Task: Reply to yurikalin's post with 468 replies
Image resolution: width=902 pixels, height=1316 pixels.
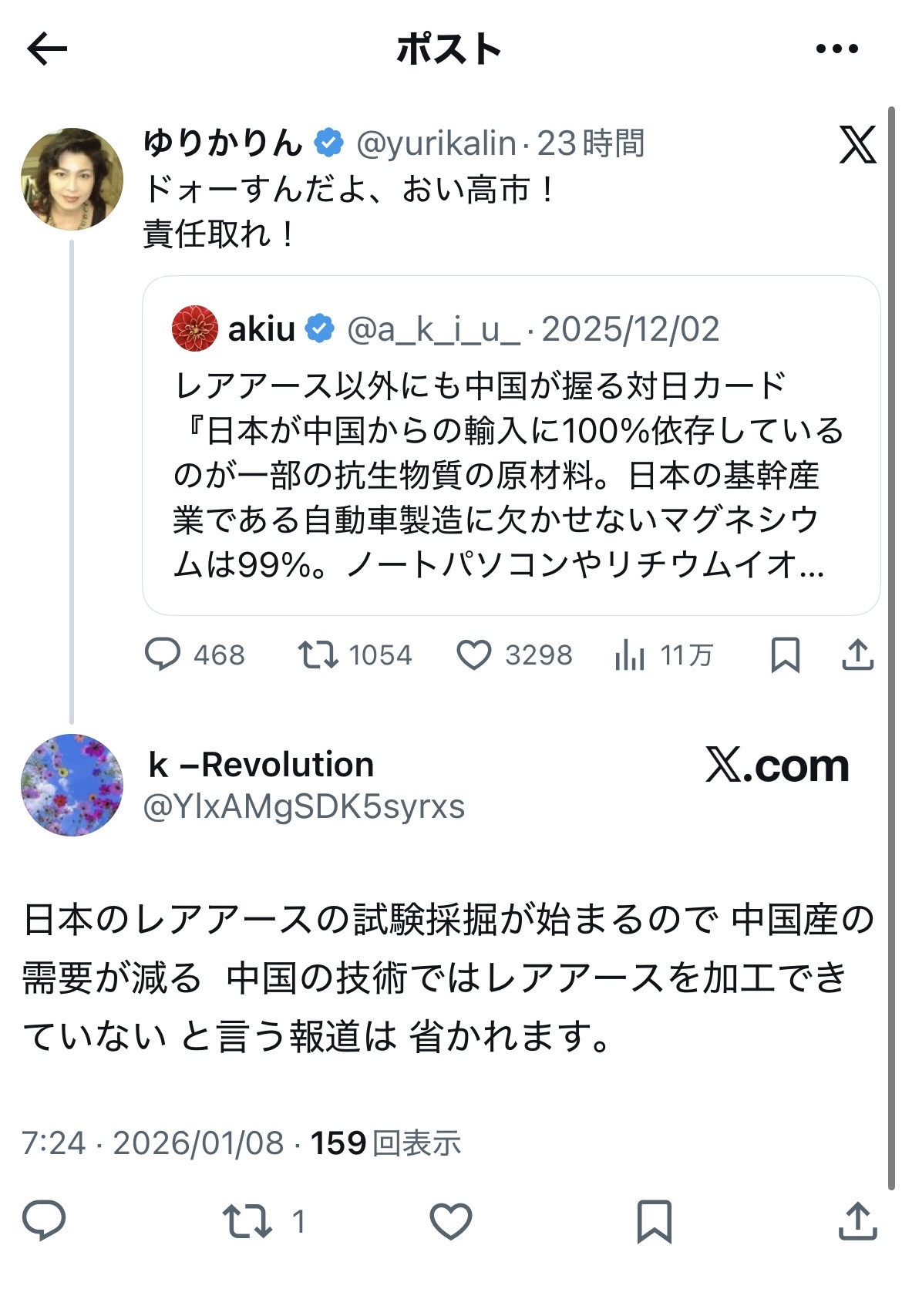Action: (x=163, y=655)
